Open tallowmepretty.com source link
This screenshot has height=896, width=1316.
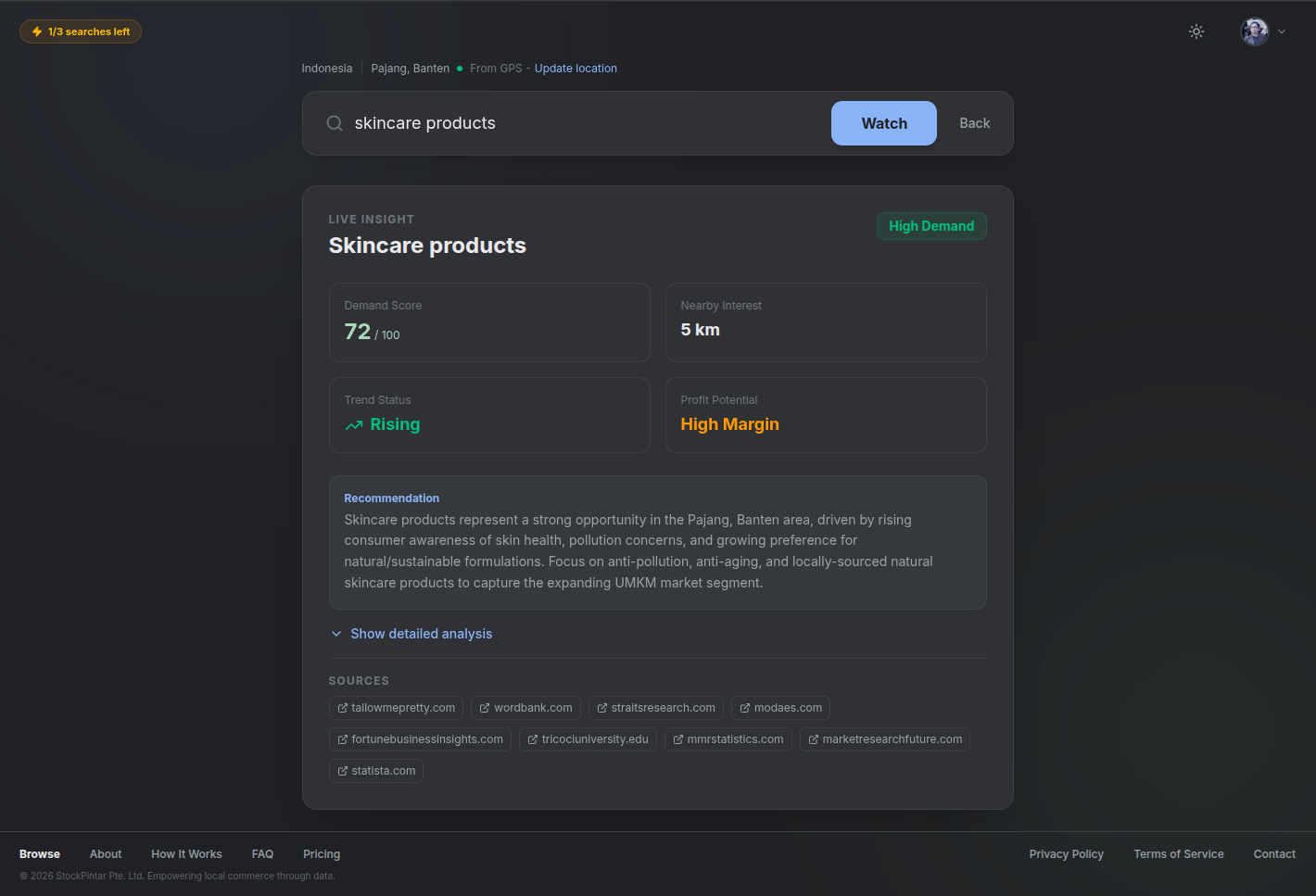[396, 708]
